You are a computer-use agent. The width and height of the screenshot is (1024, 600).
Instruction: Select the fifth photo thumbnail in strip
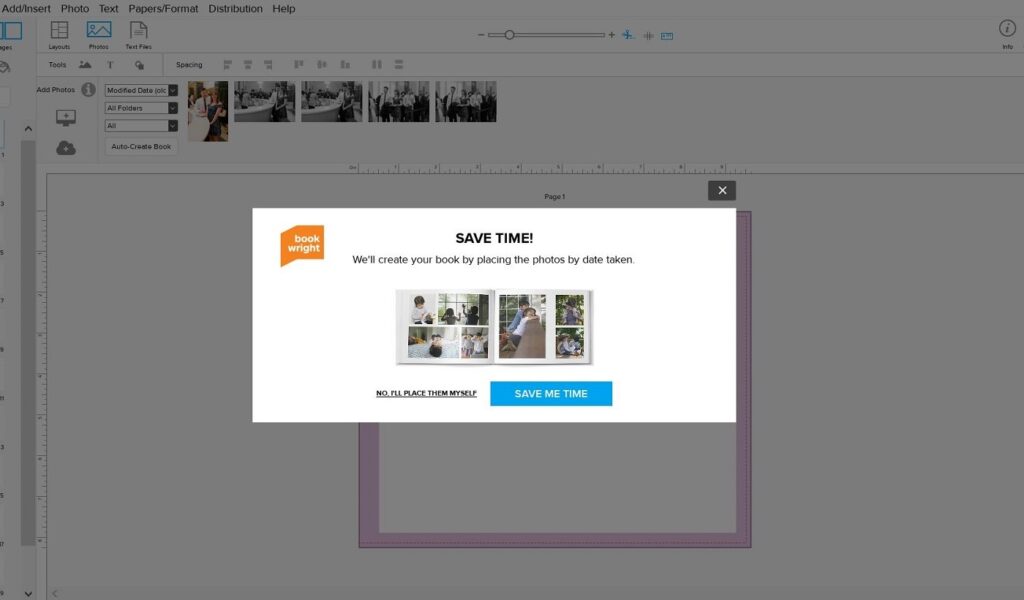tap(466, 101)
